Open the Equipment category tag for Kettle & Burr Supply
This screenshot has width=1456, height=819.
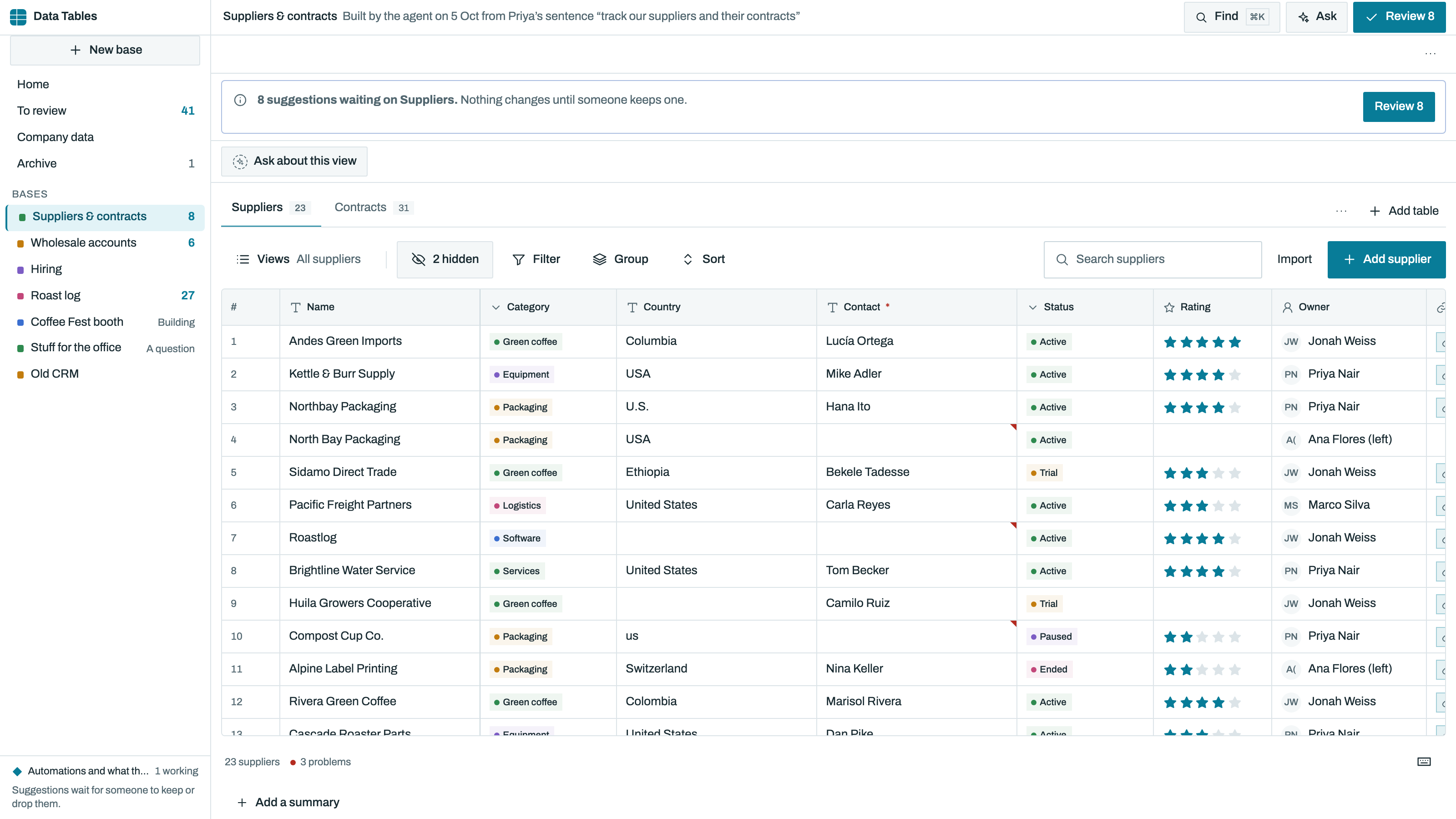click(522, 375)
